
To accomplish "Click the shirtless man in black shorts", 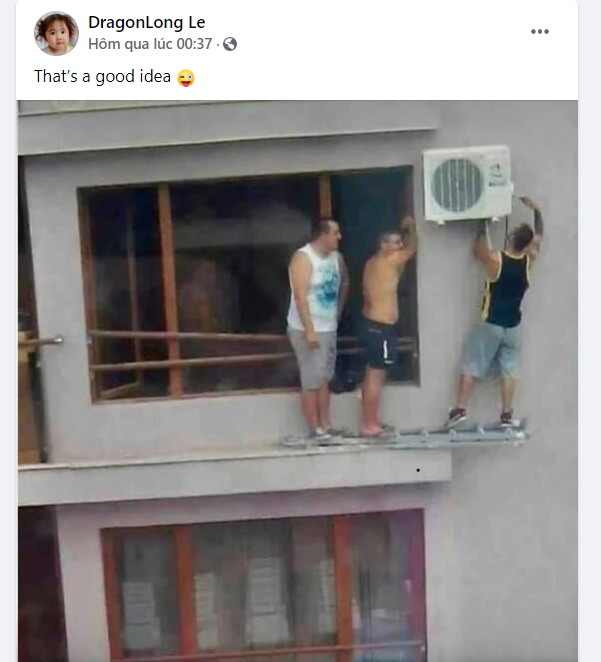I will 386,327.
